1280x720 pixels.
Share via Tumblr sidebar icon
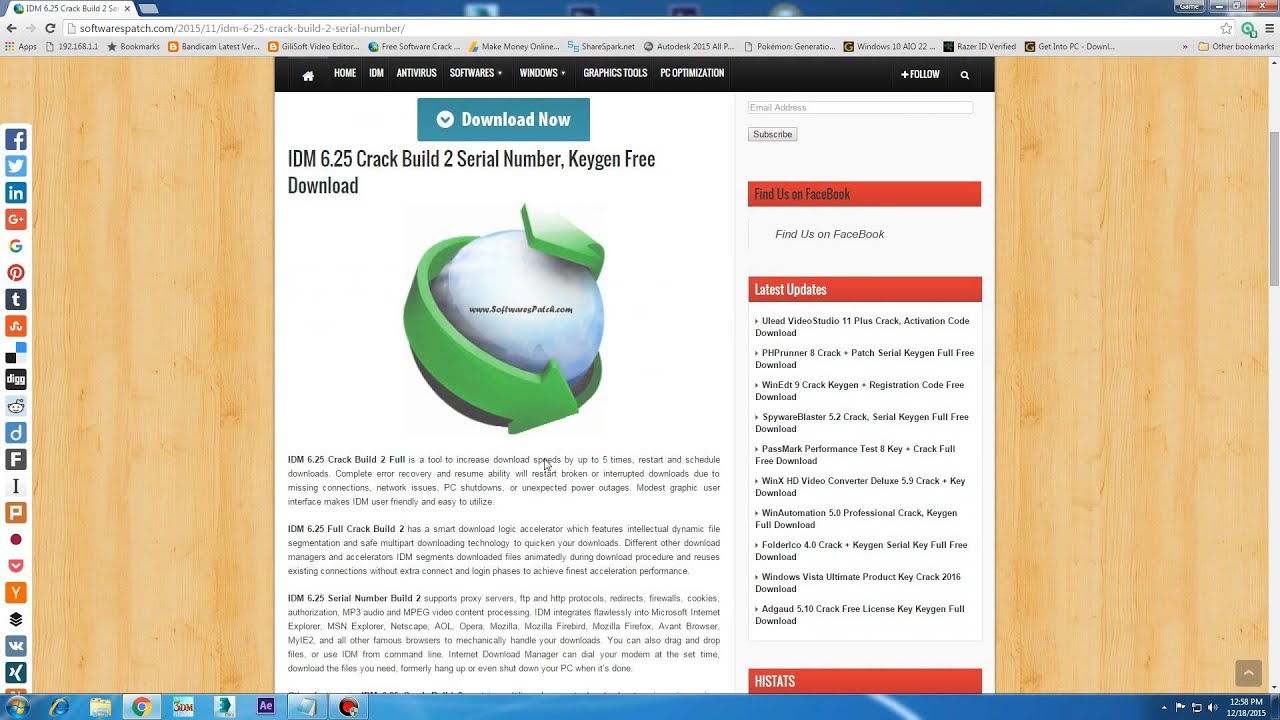pyautogui.click(x=16, y=299)
